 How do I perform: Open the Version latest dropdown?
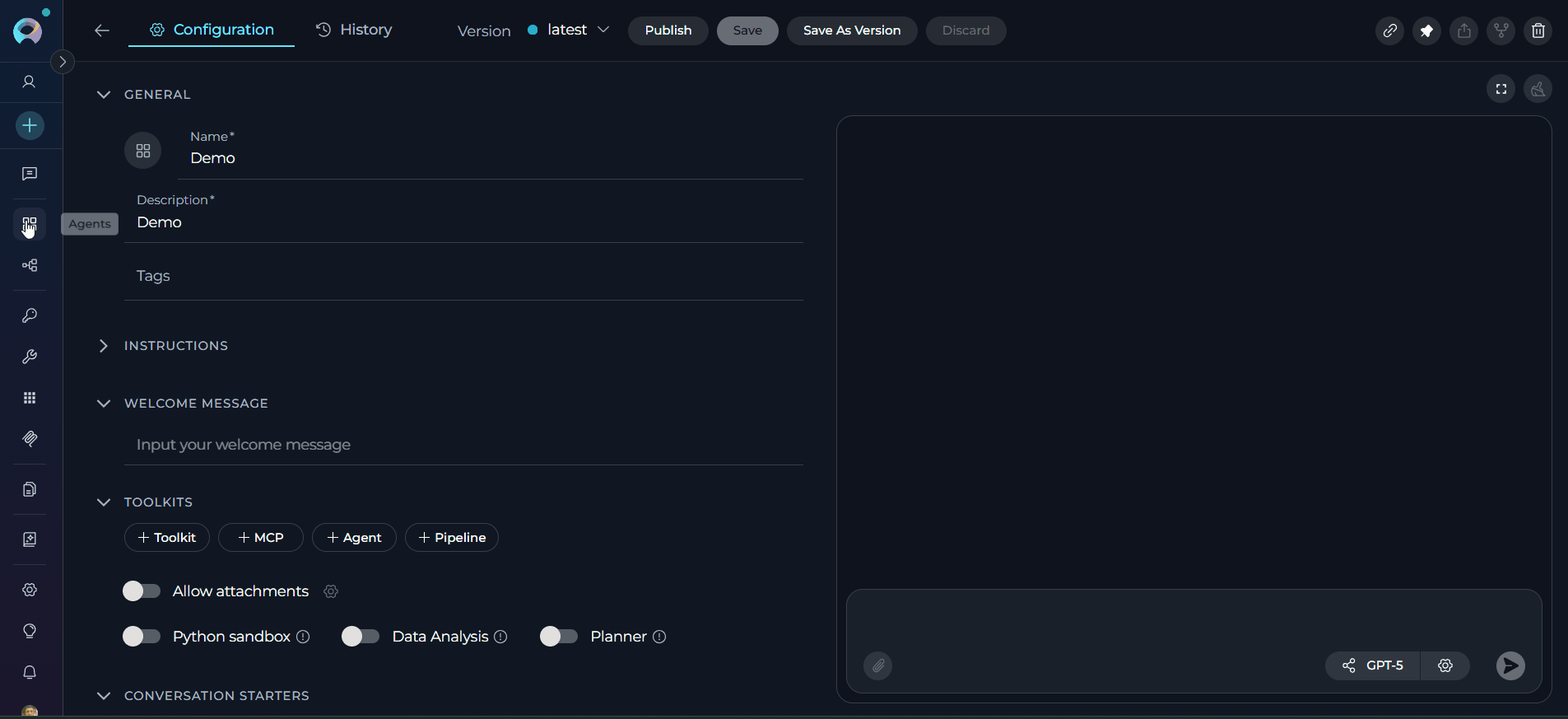tap(570, 30)
